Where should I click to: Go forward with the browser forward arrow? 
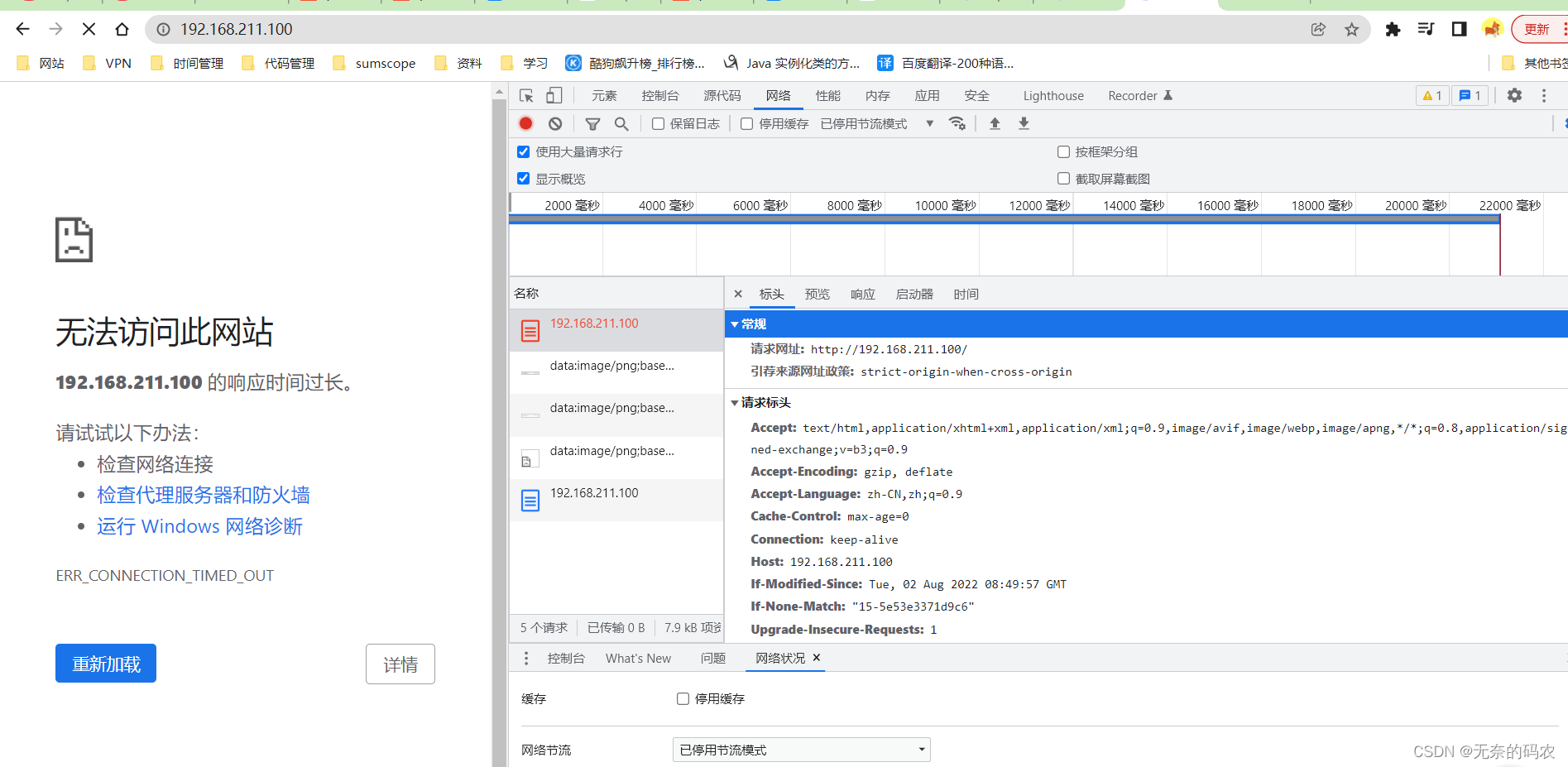55,29
